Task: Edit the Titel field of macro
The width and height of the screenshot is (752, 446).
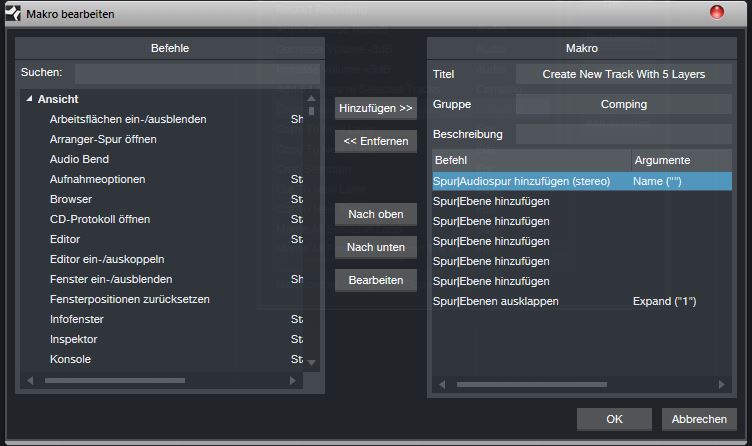Action: click(x=623, y=74)
